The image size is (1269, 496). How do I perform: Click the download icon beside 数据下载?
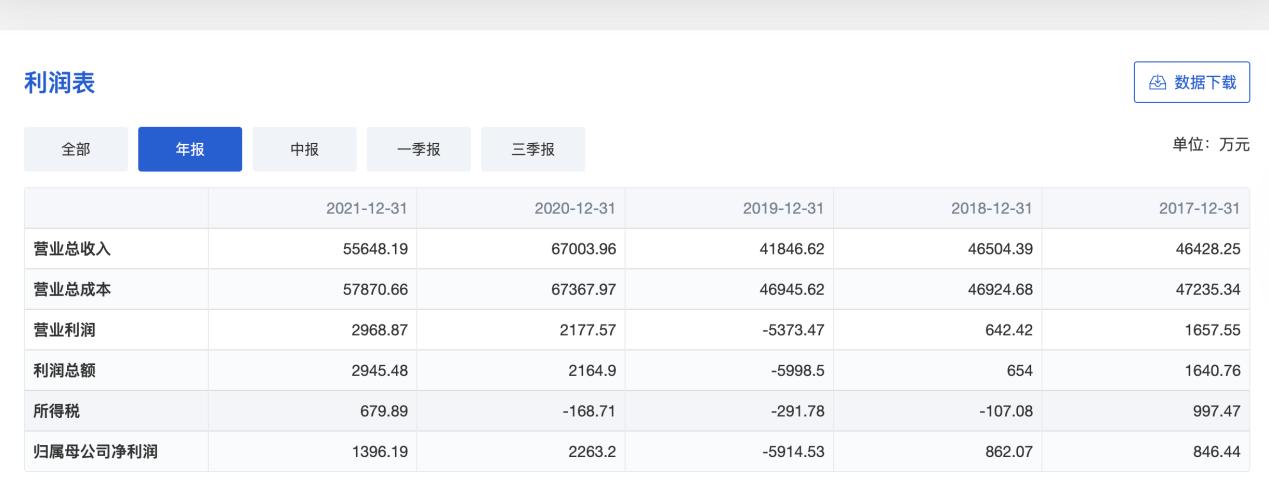coord(1160,83)
